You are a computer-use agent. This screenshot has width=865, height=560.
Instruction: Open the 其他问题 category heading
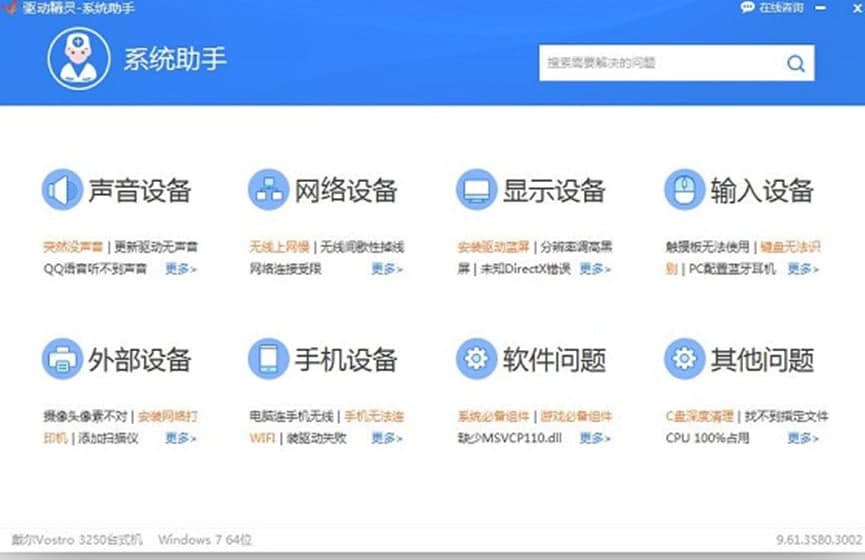point(762,360)
